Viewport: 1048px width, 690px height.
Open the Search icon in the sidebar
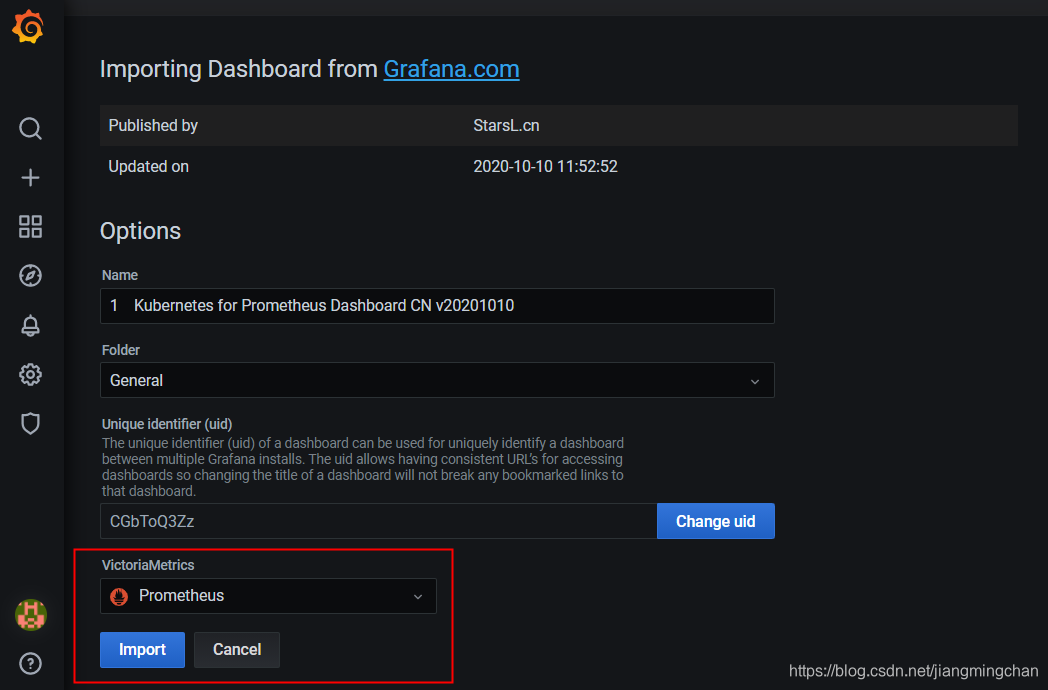pos(30,128)
